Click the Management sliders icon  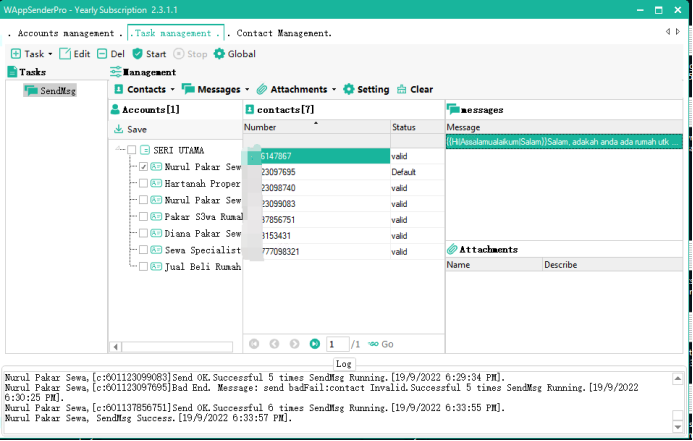click(x=116, y=72)
